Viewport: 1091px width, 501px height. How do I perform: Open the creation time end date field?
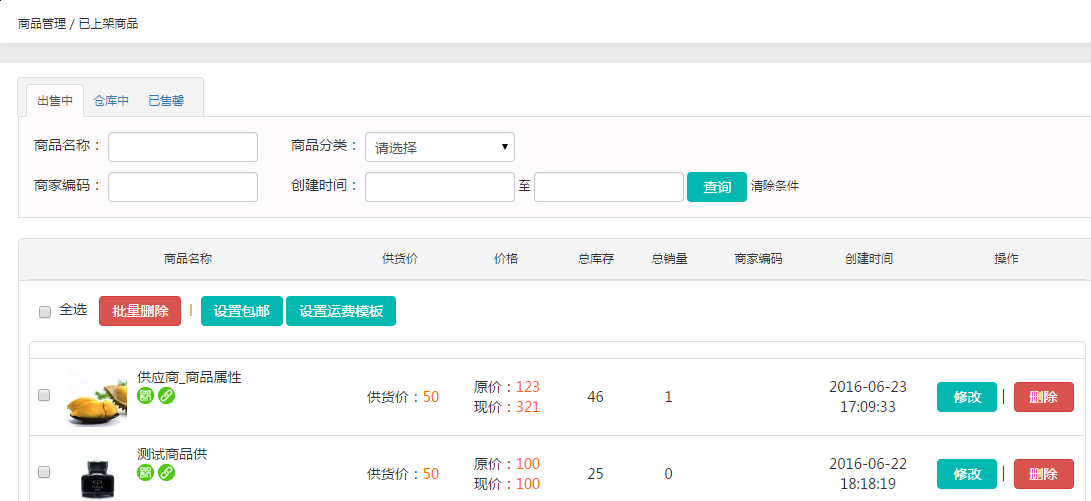pyautogui.click(x=608, y=187)
